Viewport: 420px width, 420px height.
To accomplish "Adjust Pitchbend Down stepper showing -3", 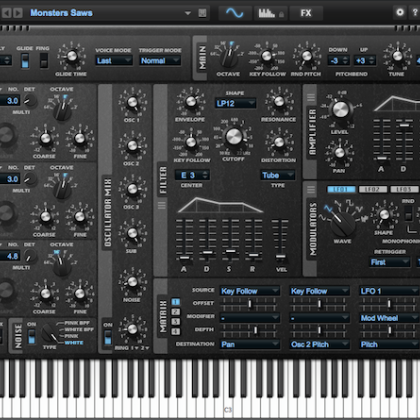I will (x=338, y=61).
